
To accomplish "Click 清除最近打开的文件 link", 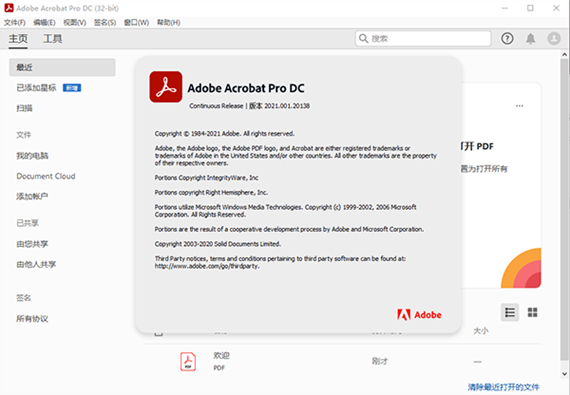I will pyautogui.click(x=503, y=387).
